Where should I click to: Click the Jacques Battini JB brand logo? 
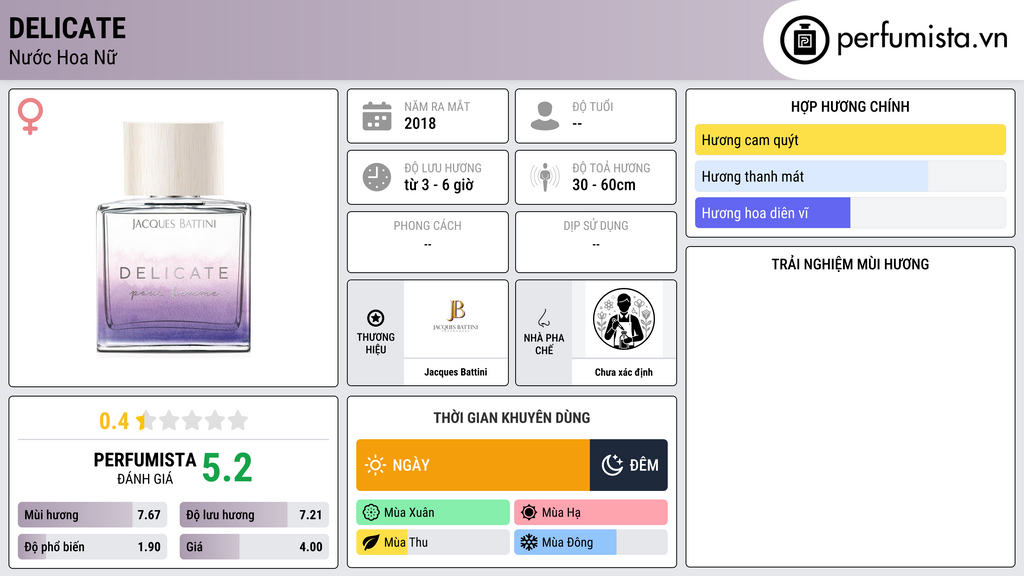[456, 315]
